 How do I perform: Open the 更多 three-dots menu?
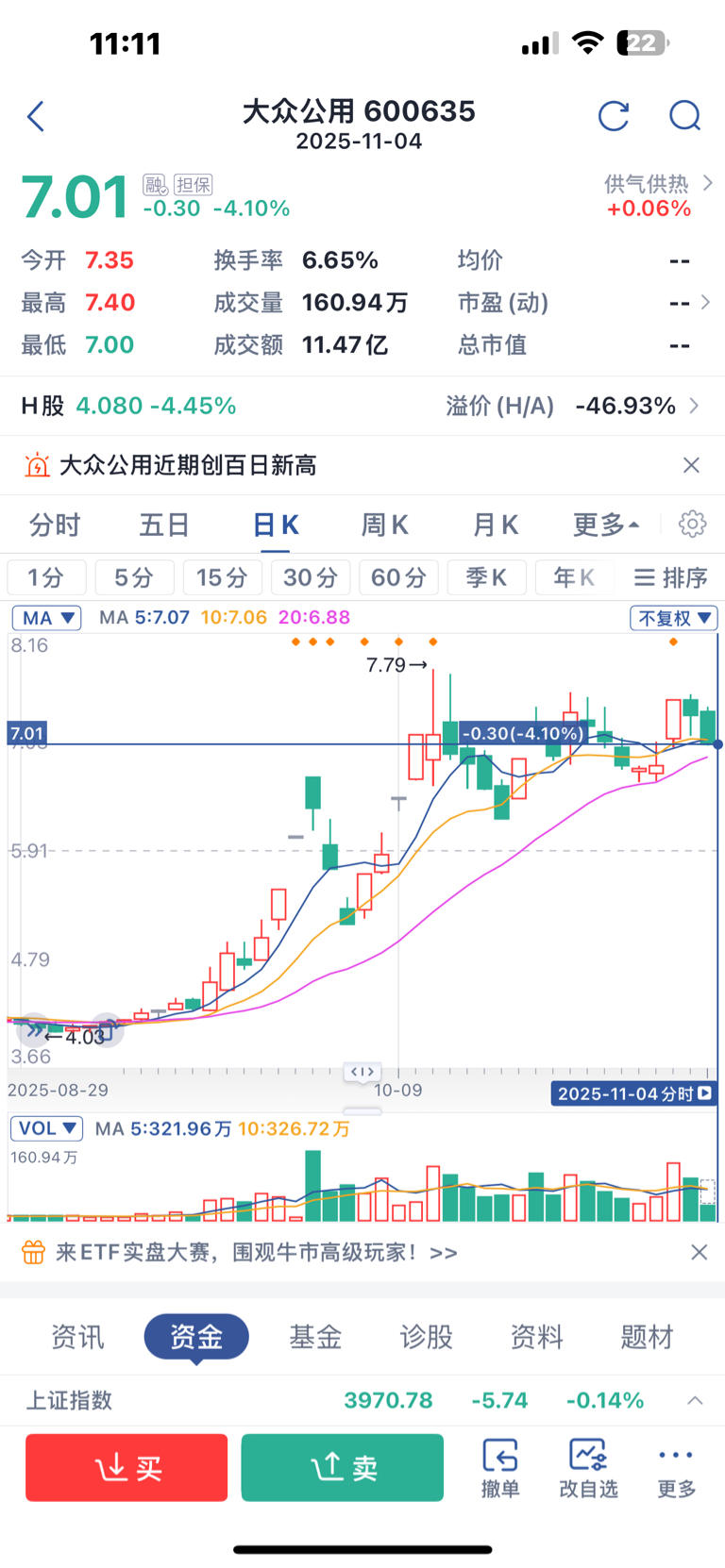tap(676, 1468)
